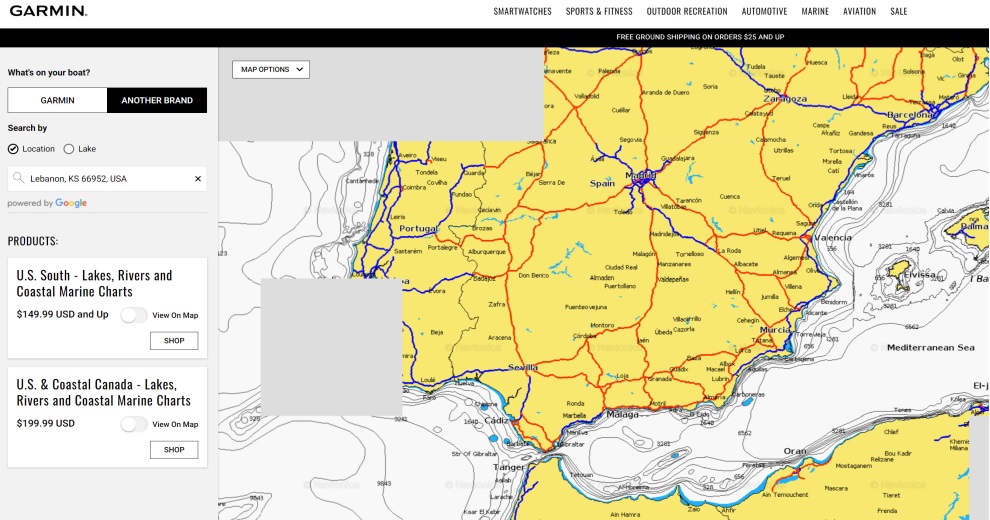Expand the Map Options dropdown

point(271,69)
